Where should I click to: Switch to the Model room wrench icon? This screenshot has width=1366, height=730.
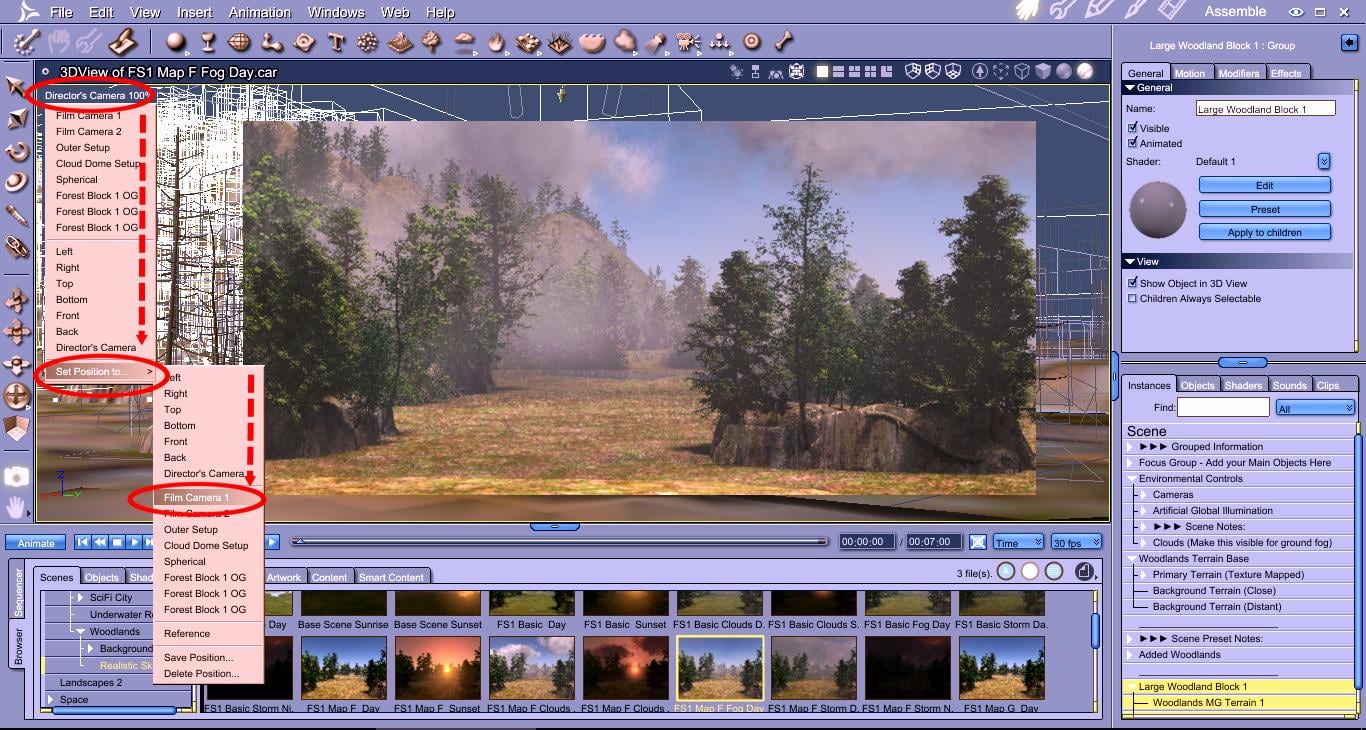(x=1063, y=11)
